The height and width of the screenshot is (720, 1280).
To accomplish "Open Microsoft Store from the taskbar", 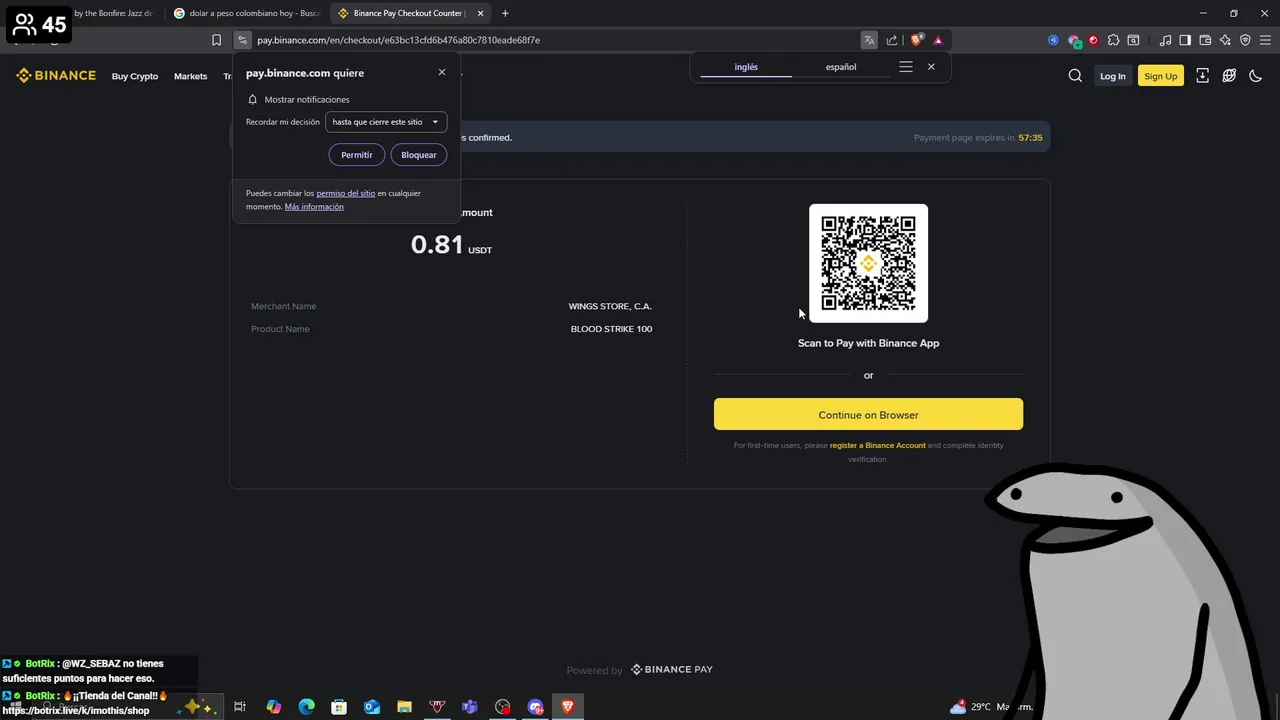I will tap(339, 707).
